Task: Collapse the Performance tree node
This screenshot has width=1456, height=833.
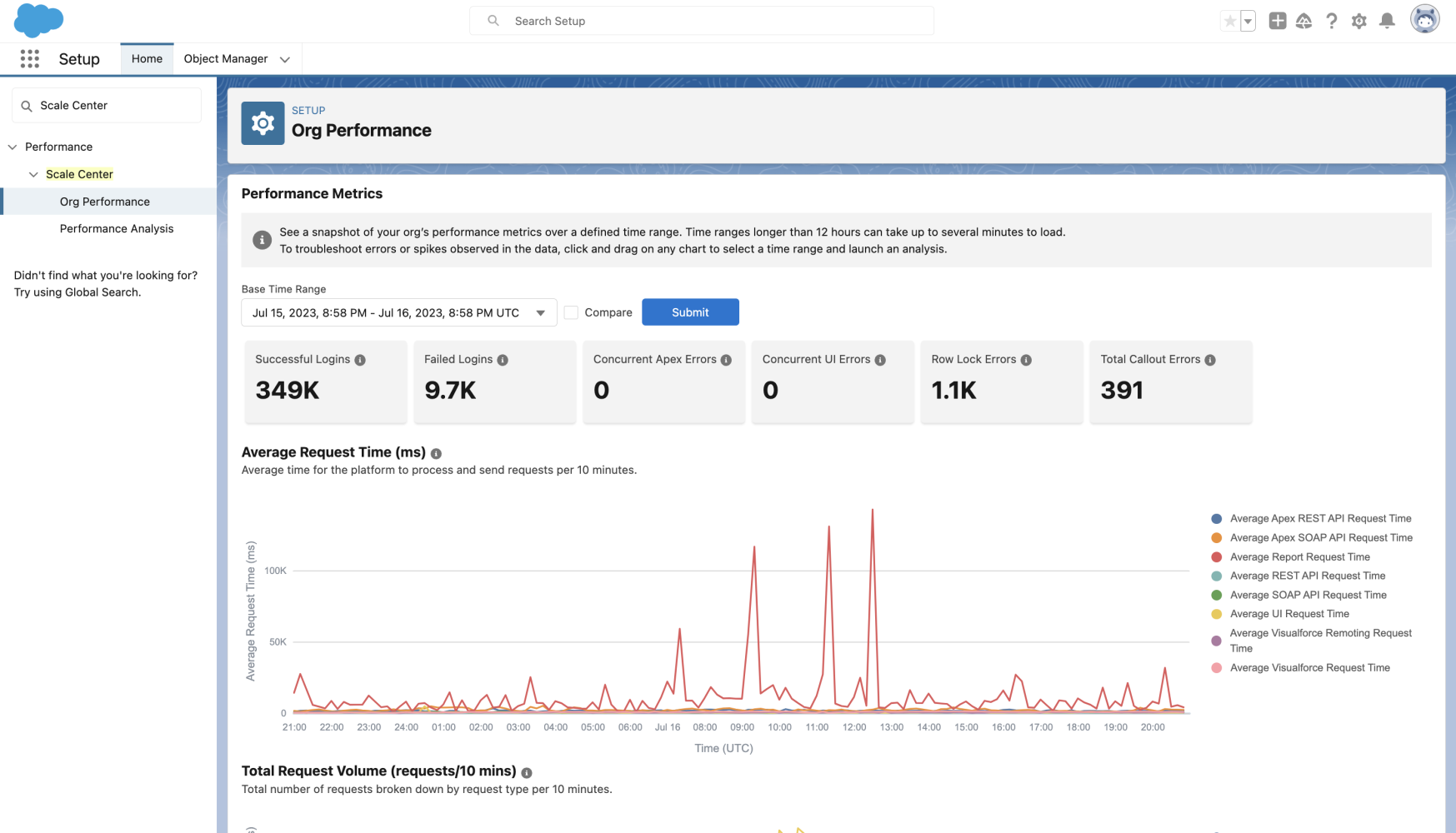Action: point(13,147)
